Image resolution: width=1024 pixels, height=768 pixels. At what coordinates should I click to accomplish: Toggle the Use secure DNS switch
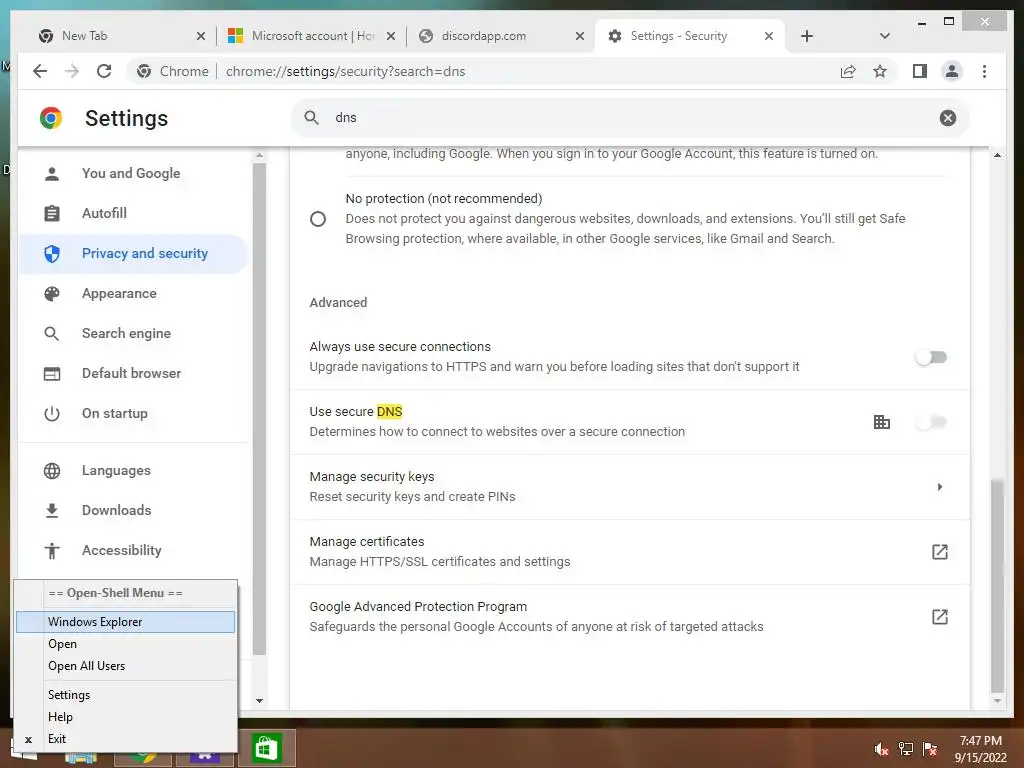coord(931,422)
